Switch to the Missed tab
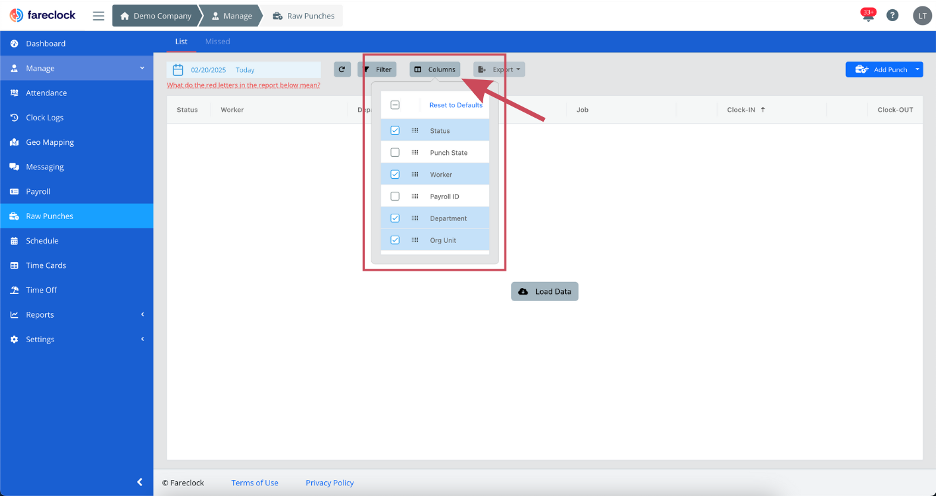The height and width of the screenshot is (496, 936). [x=217, y=41]
